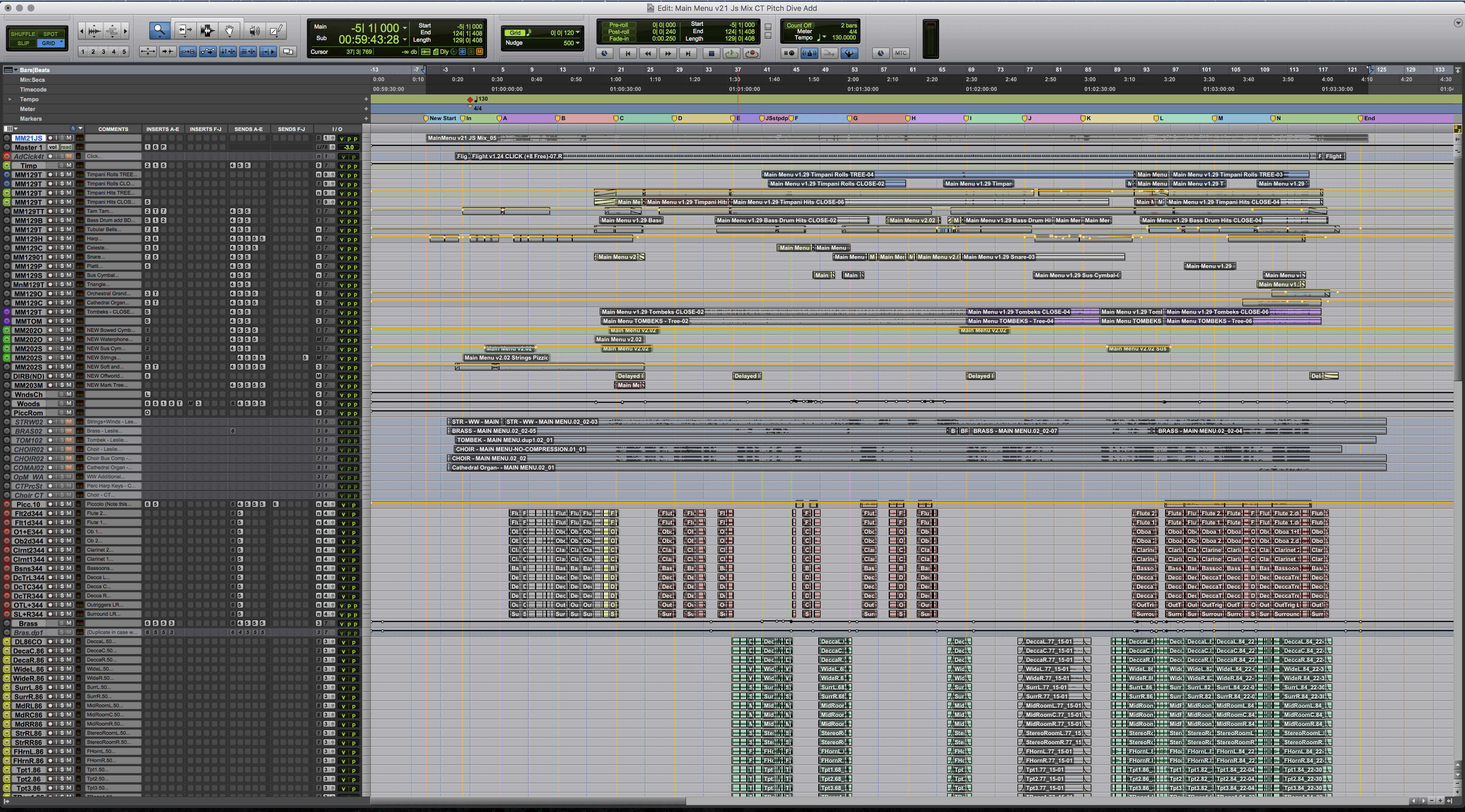This screenshot has height=812, width=1465.
Task: Click marker G in the Markers ruler
Action: (x=849, y=118)
